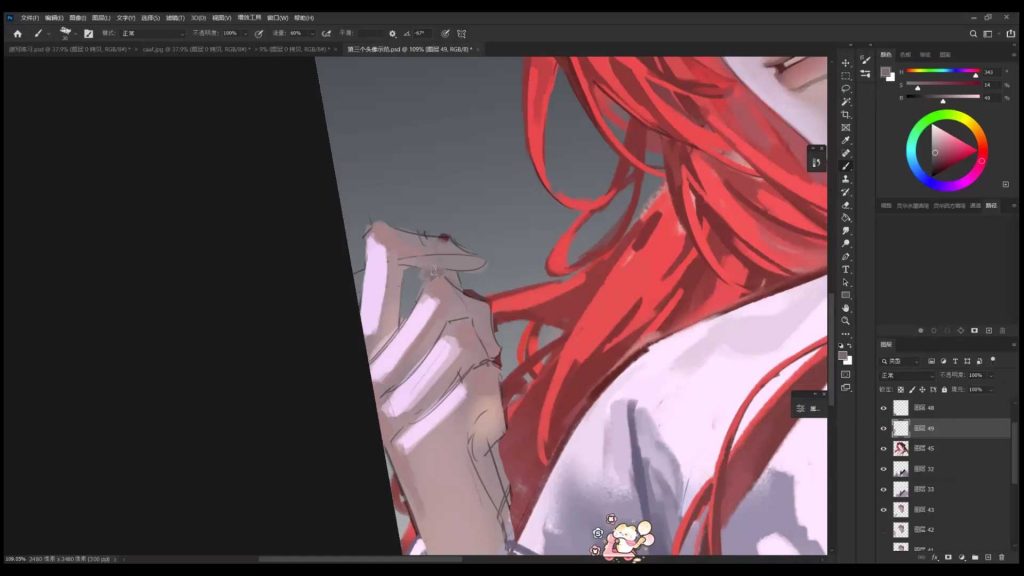
Task: Open the layer blend mode dropdown
Action: coord(905,375)
